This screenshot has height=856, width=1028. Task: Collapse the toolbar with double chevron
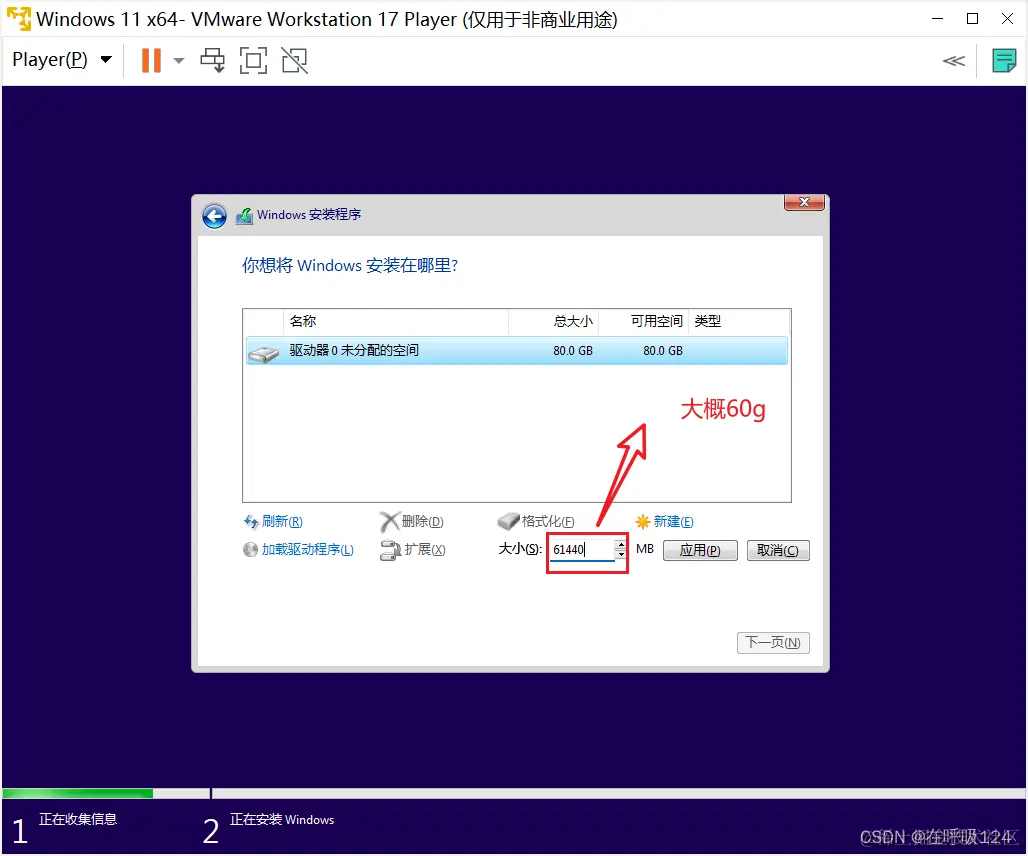(x=954, y=61)
